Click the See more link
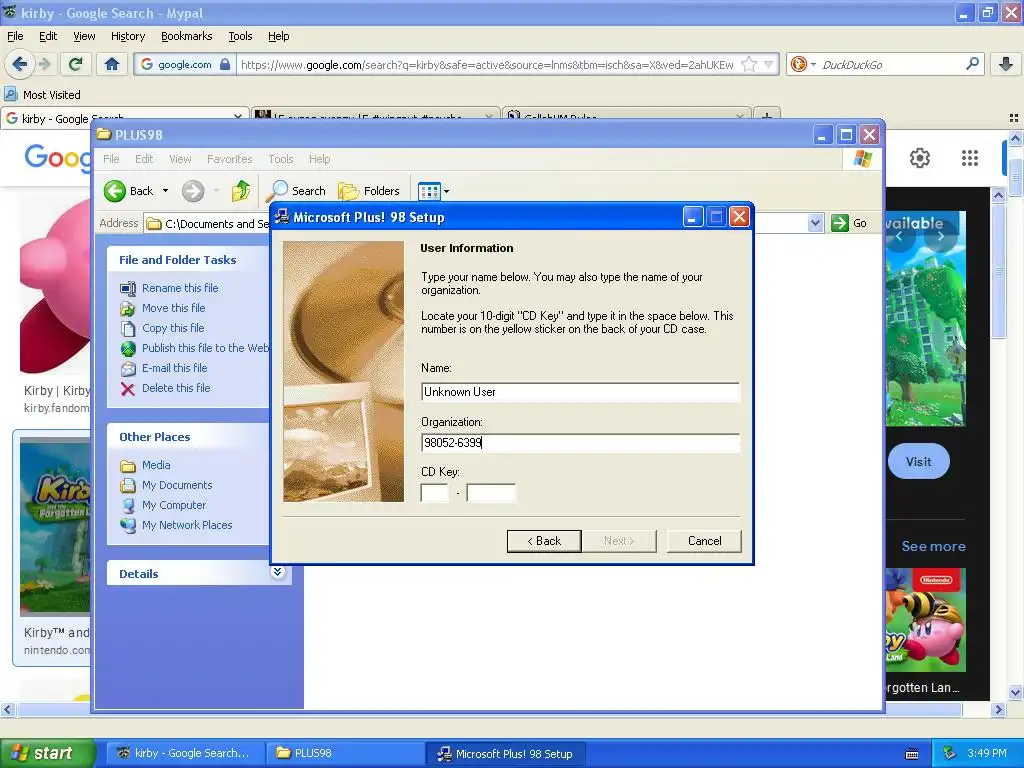Viewport: 1024px width, 768px height. pyautogui.click(x=933, y=546)
